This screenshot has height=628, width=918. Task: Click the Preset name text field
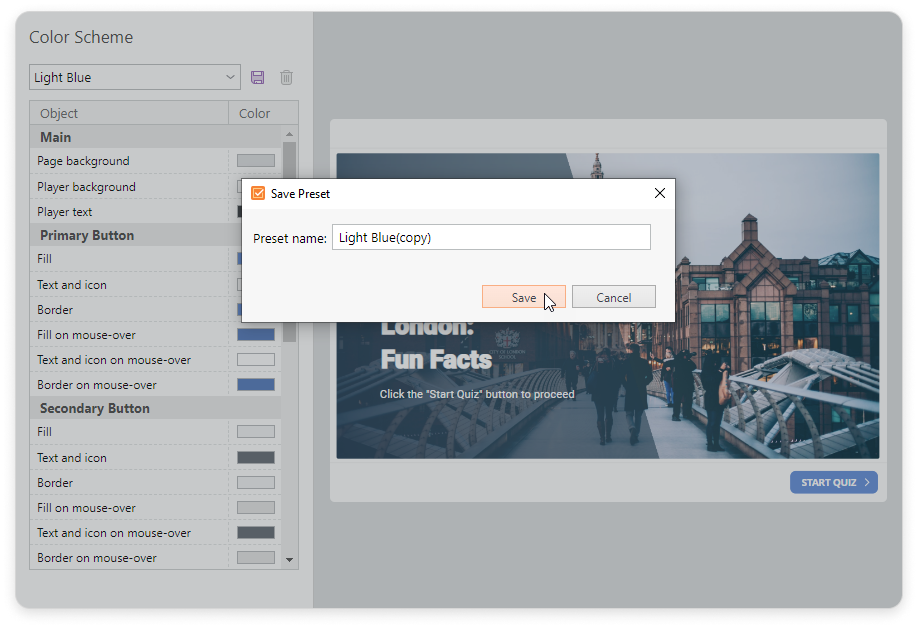[x=490, y=237]
